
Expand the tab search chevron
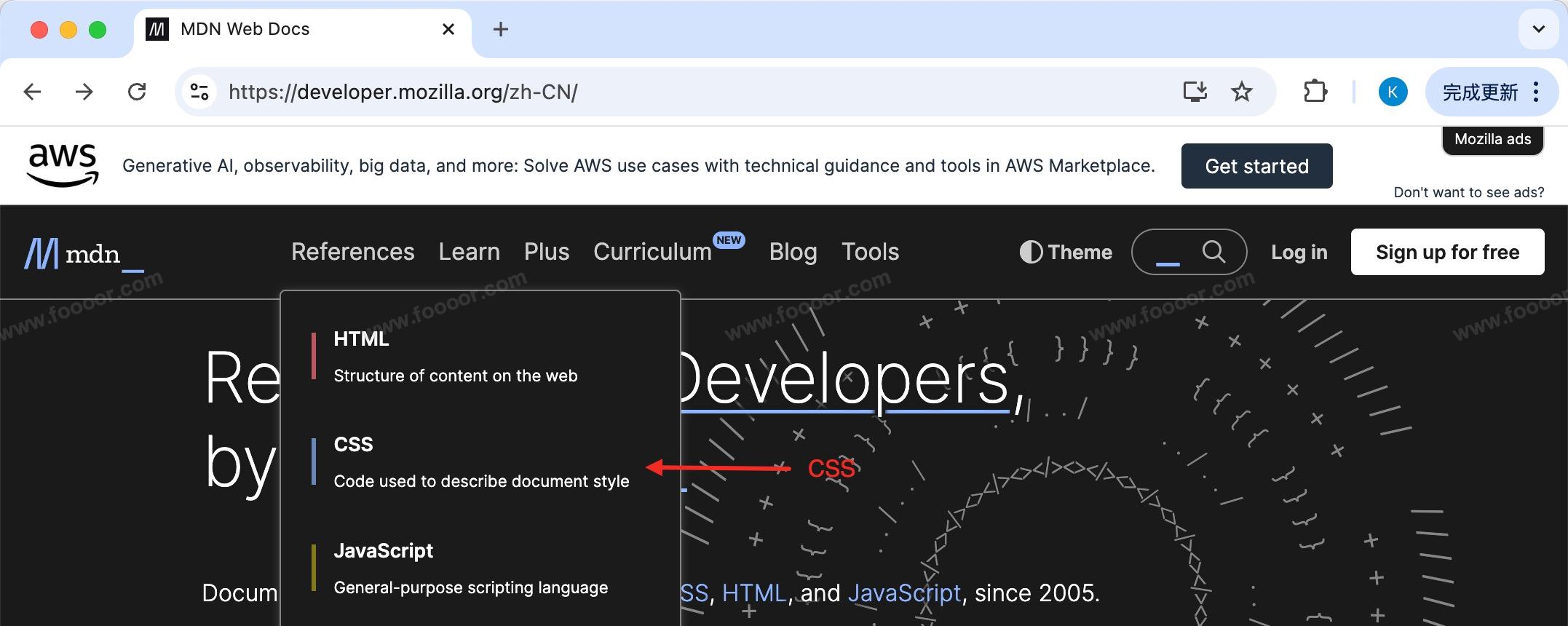(1539, 29)
